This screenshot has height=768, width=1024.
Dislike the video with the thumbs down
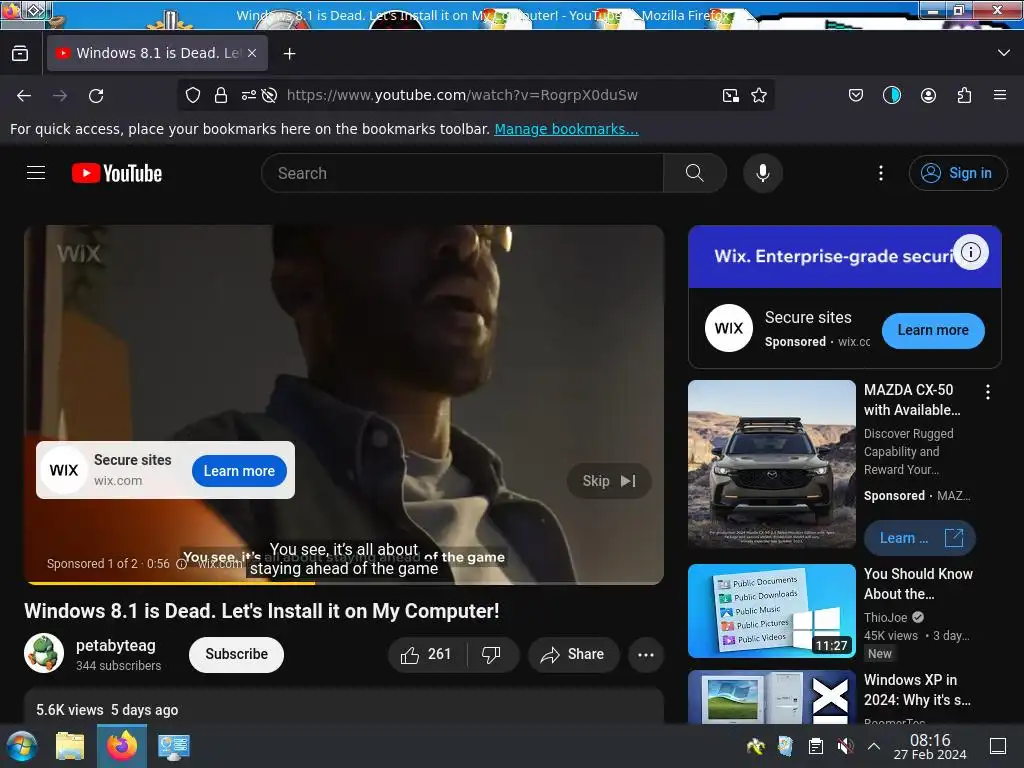pyautogui.click(x=491, y=655)
